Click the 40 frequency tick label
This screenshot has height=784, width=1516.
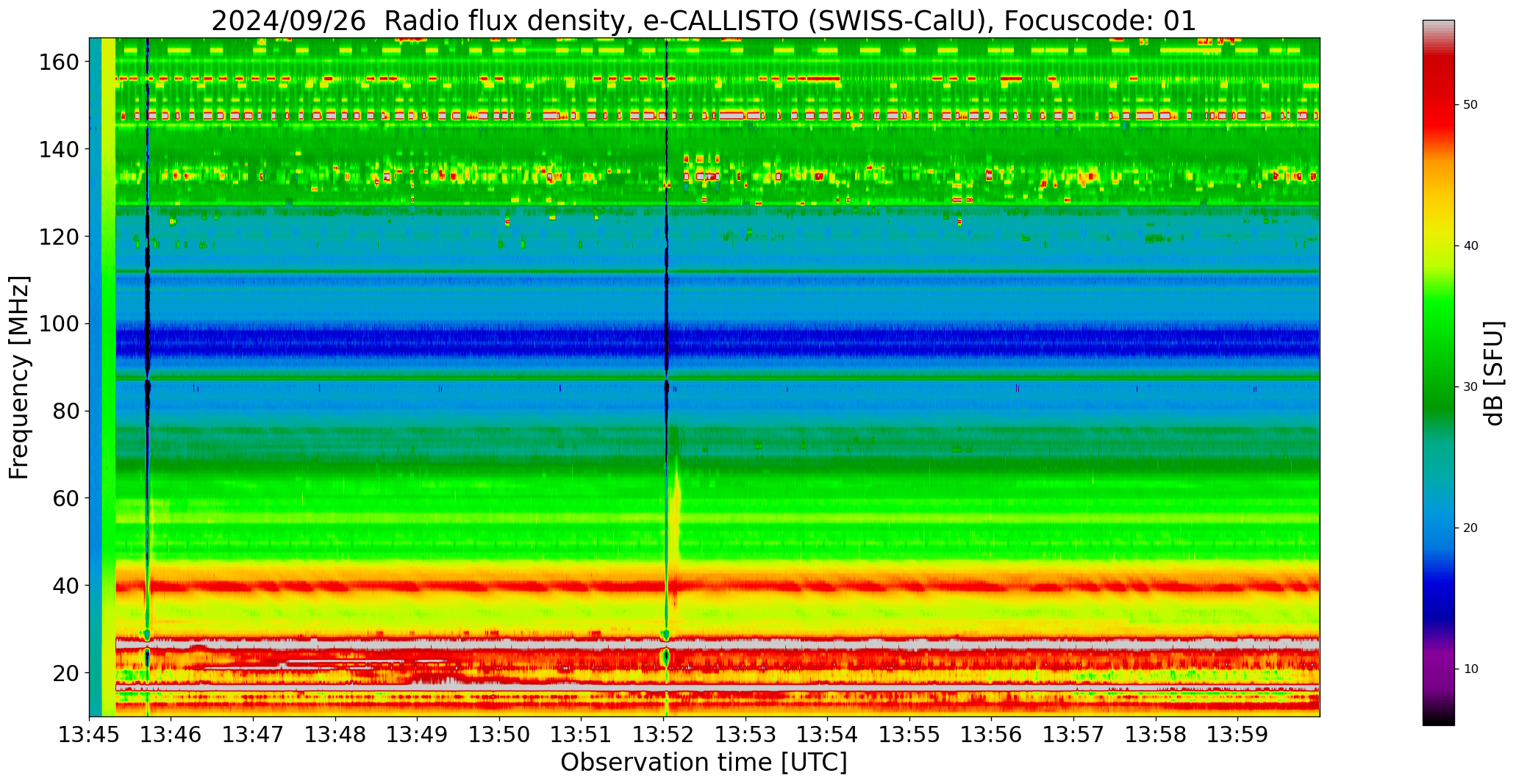[66, 586]
